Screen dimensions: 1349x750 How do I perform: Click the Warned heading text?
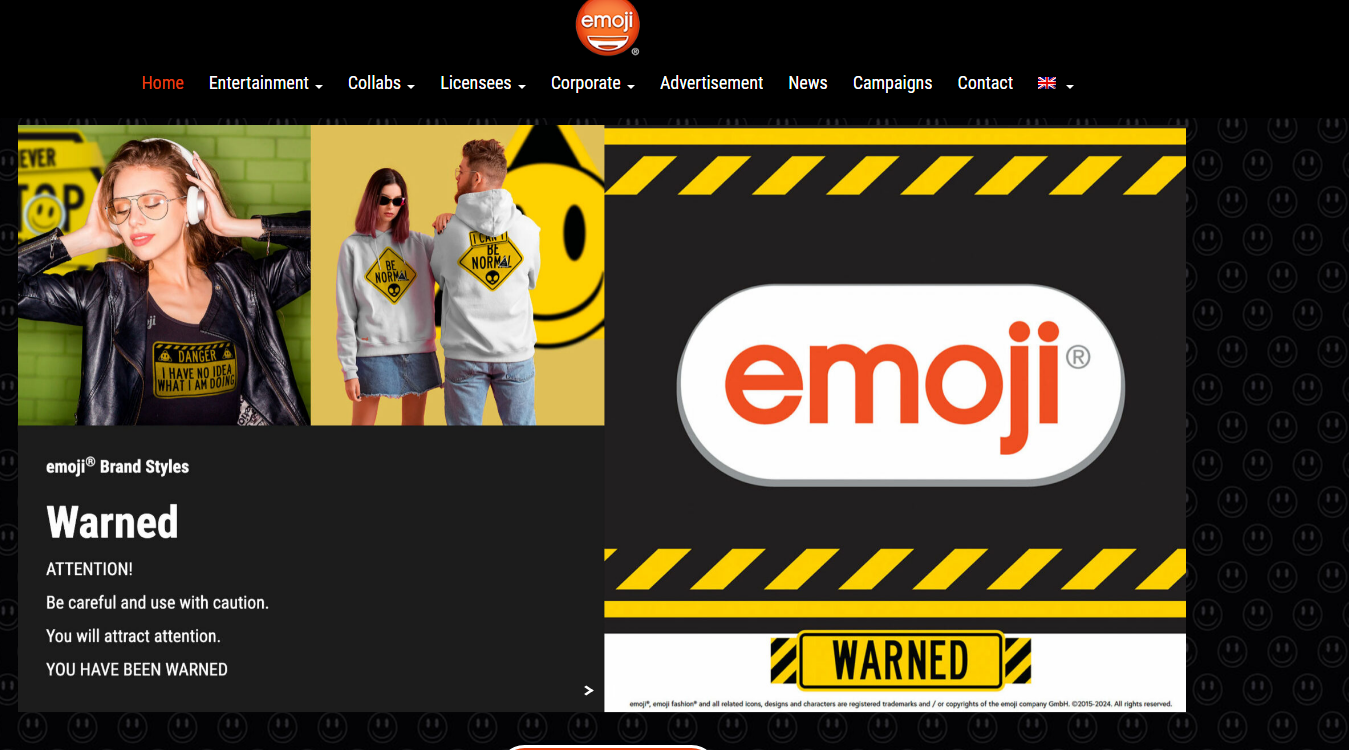tap(112, 522)
